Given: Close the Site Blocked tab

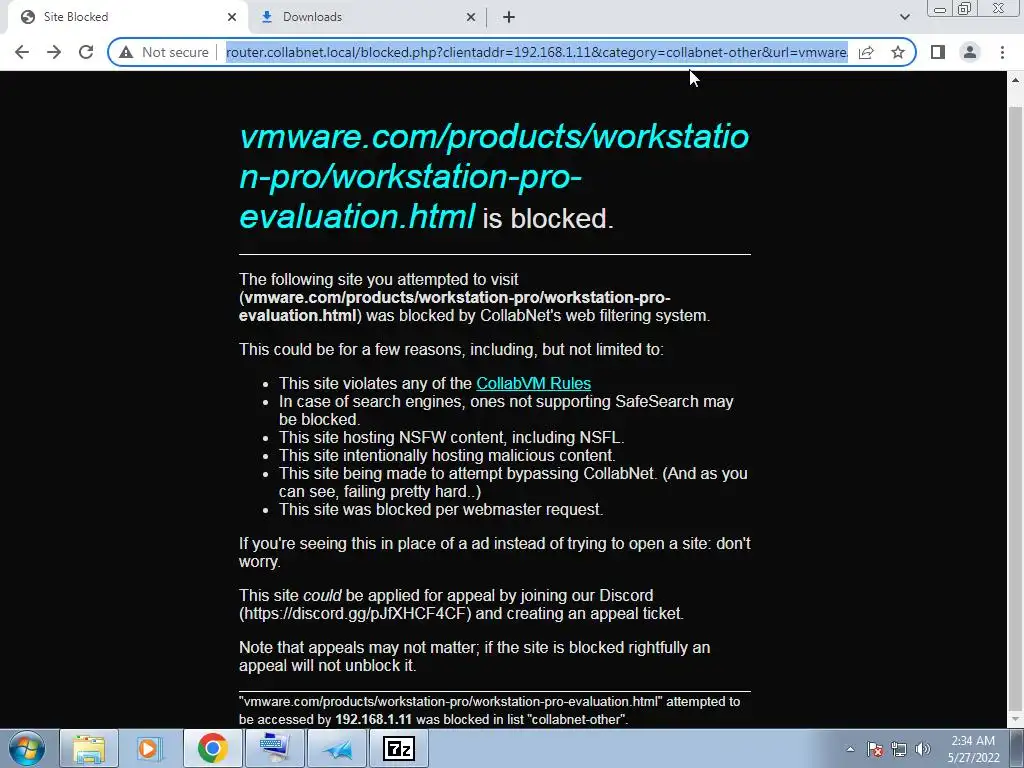Looking at the screenshot, I should point(232,18).
